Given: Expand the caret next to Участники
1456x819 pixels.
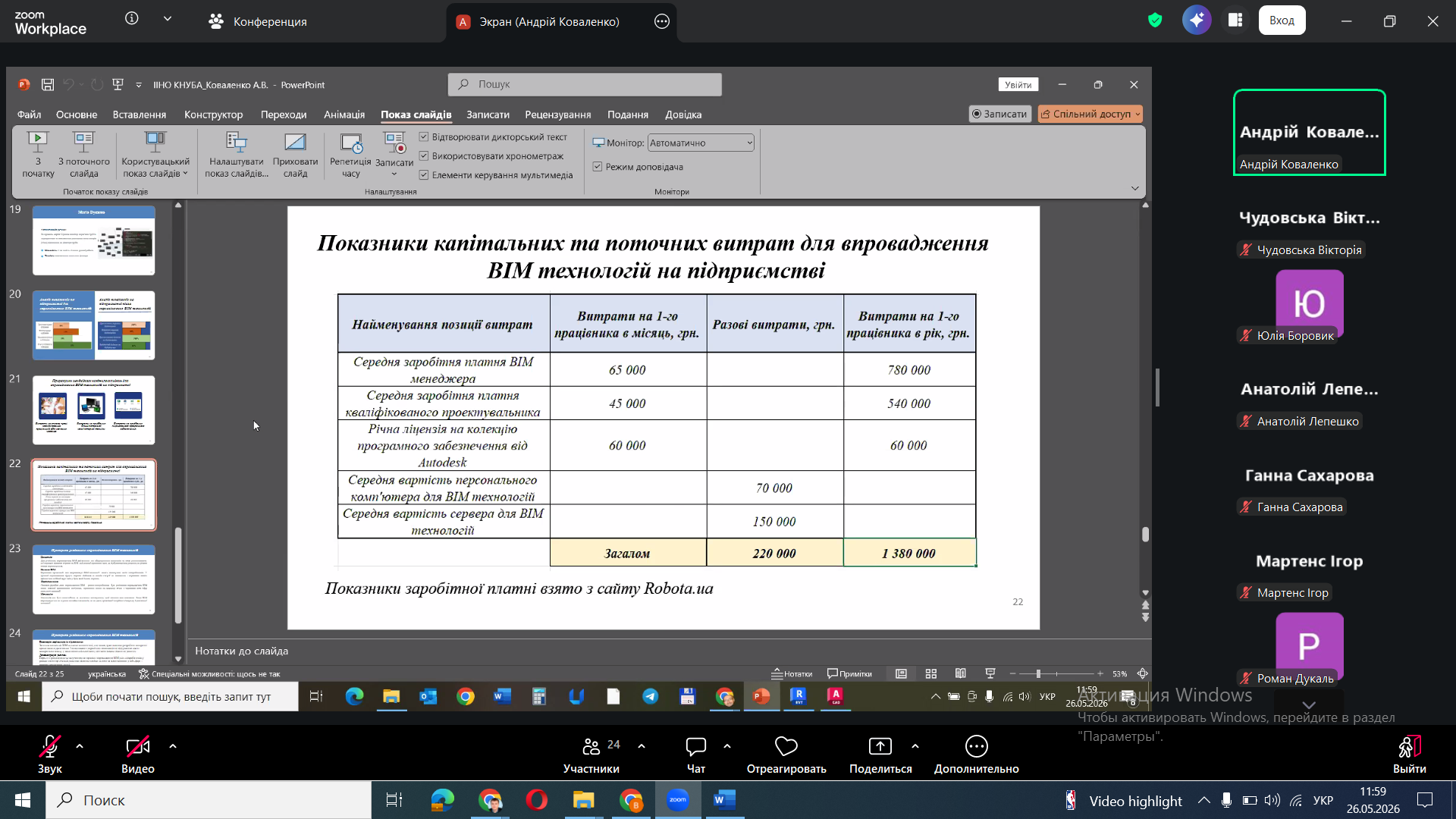Looking at the screenshot, I should tap(642, 746).
